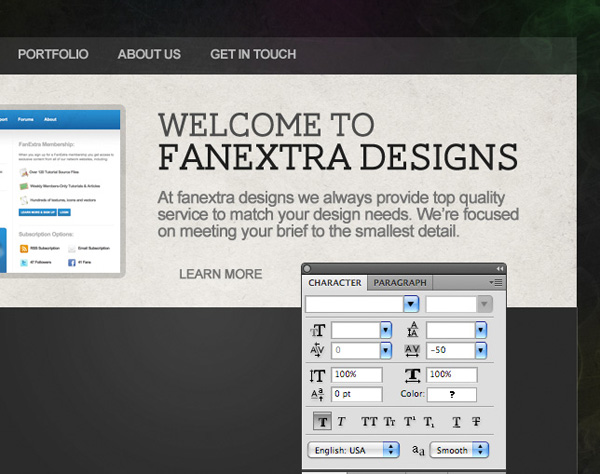The image size is (600, 474).
Task: Open the font size dropdown arrow
Action: pos(386,330)
